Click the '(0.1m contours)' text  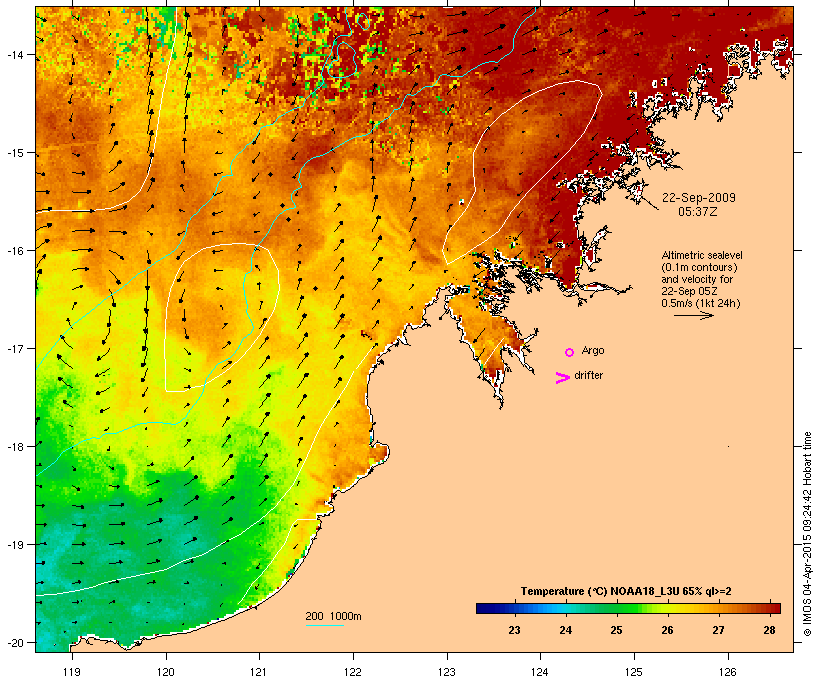coord(700,267)
